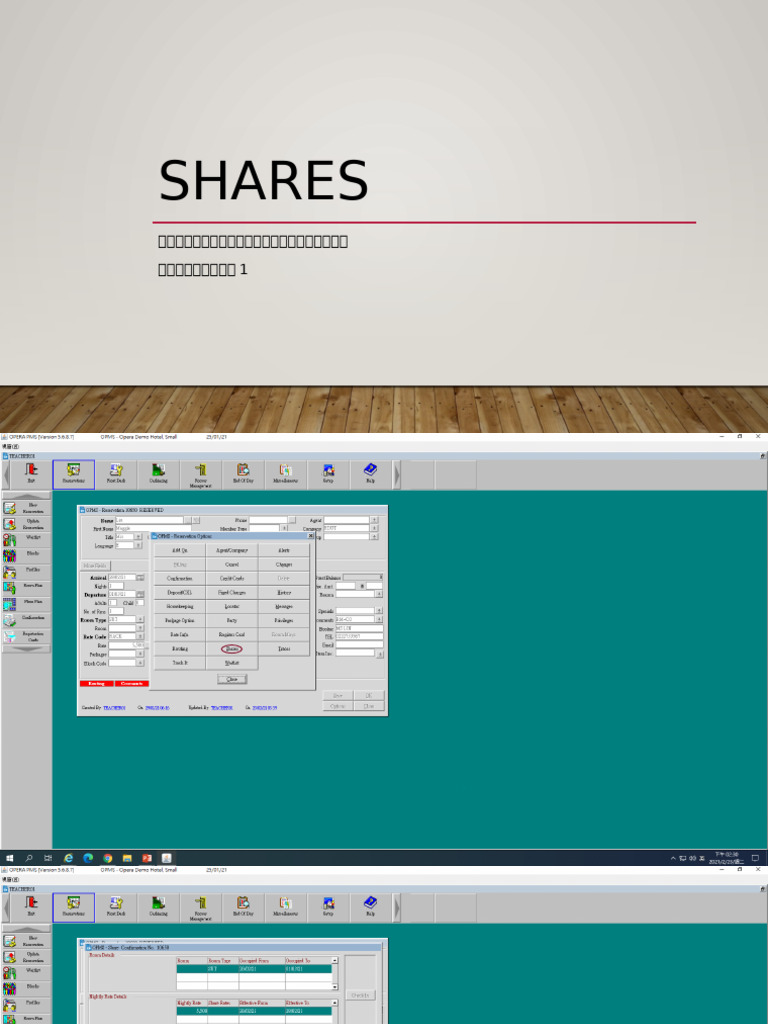The width and height of the screenshot is (768, 1024).
Task: Open Front Desk in lower OPERA toolbar
Action: click(x=116, y=907)
